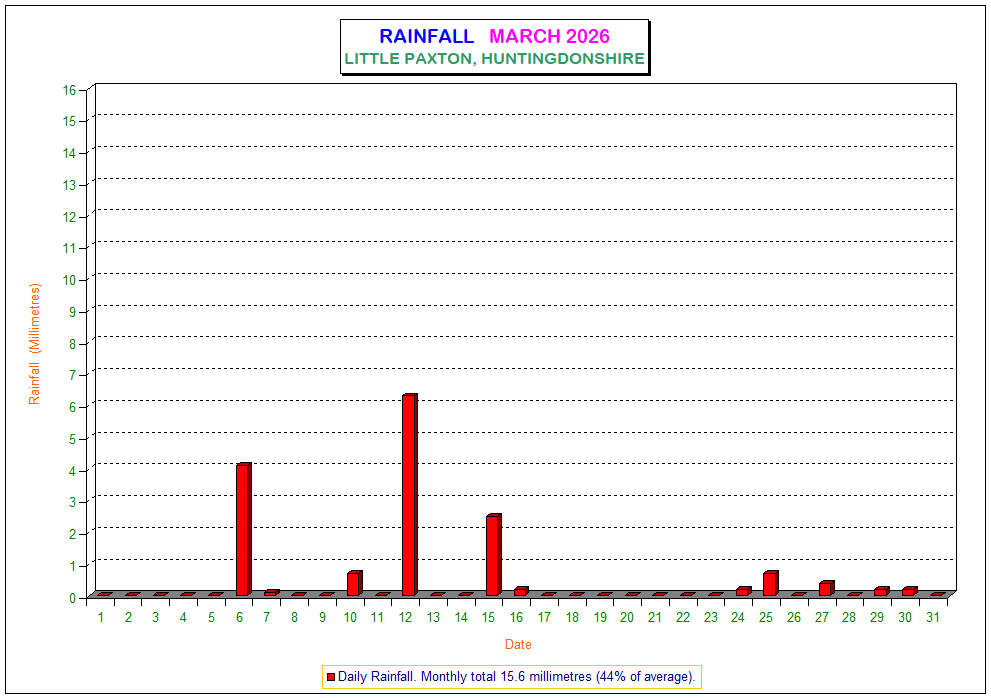The image size is (991, 698).
Task: Select the rainfall bar for date 6
Action: coord(243,530)
